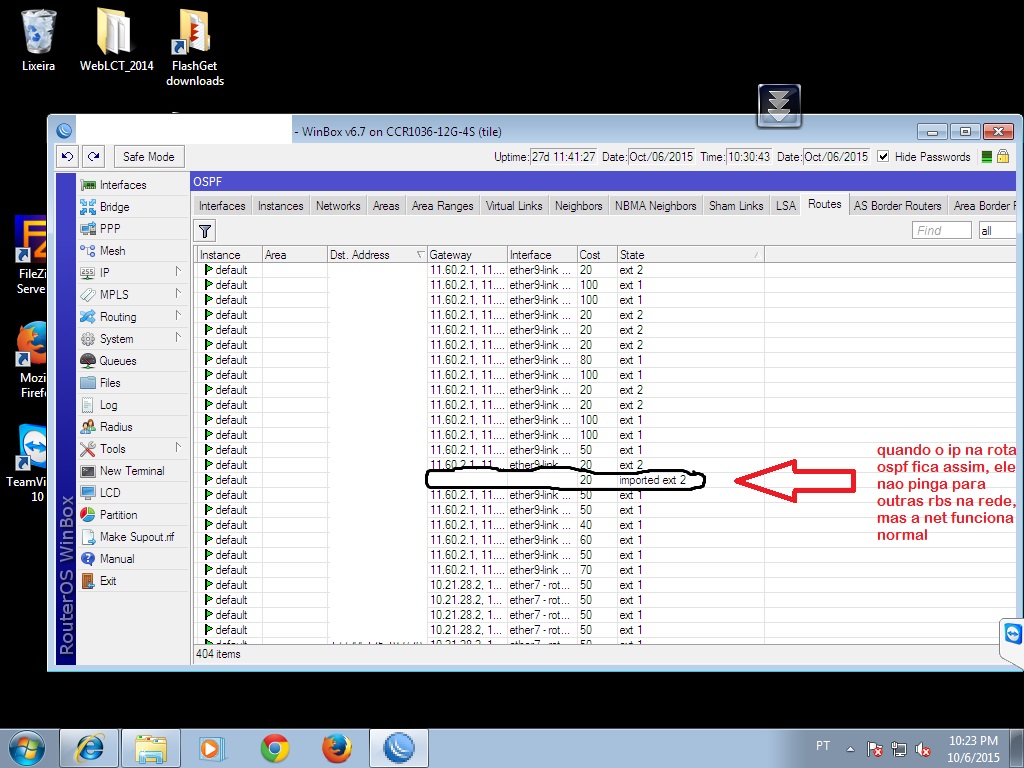Click the Cost column header
Image resolution: width=1024 pixels, height=768 pixels.
pos(597,255)
